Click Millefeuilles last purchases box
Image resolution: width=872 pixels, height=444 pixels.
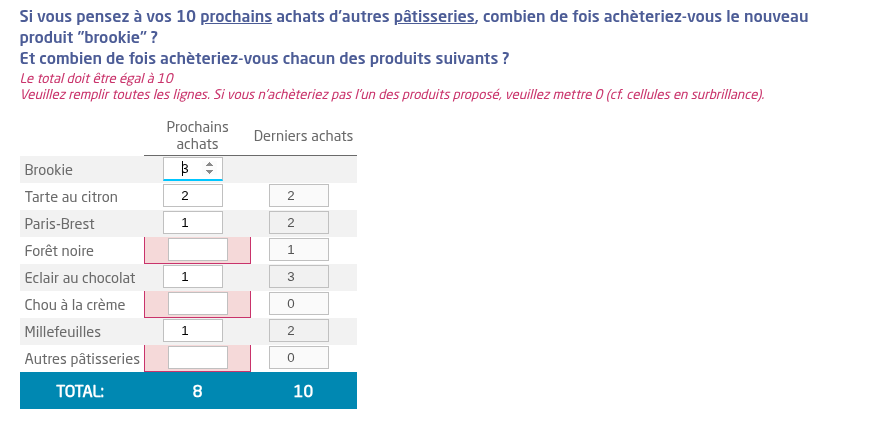(x=299, y=331)
